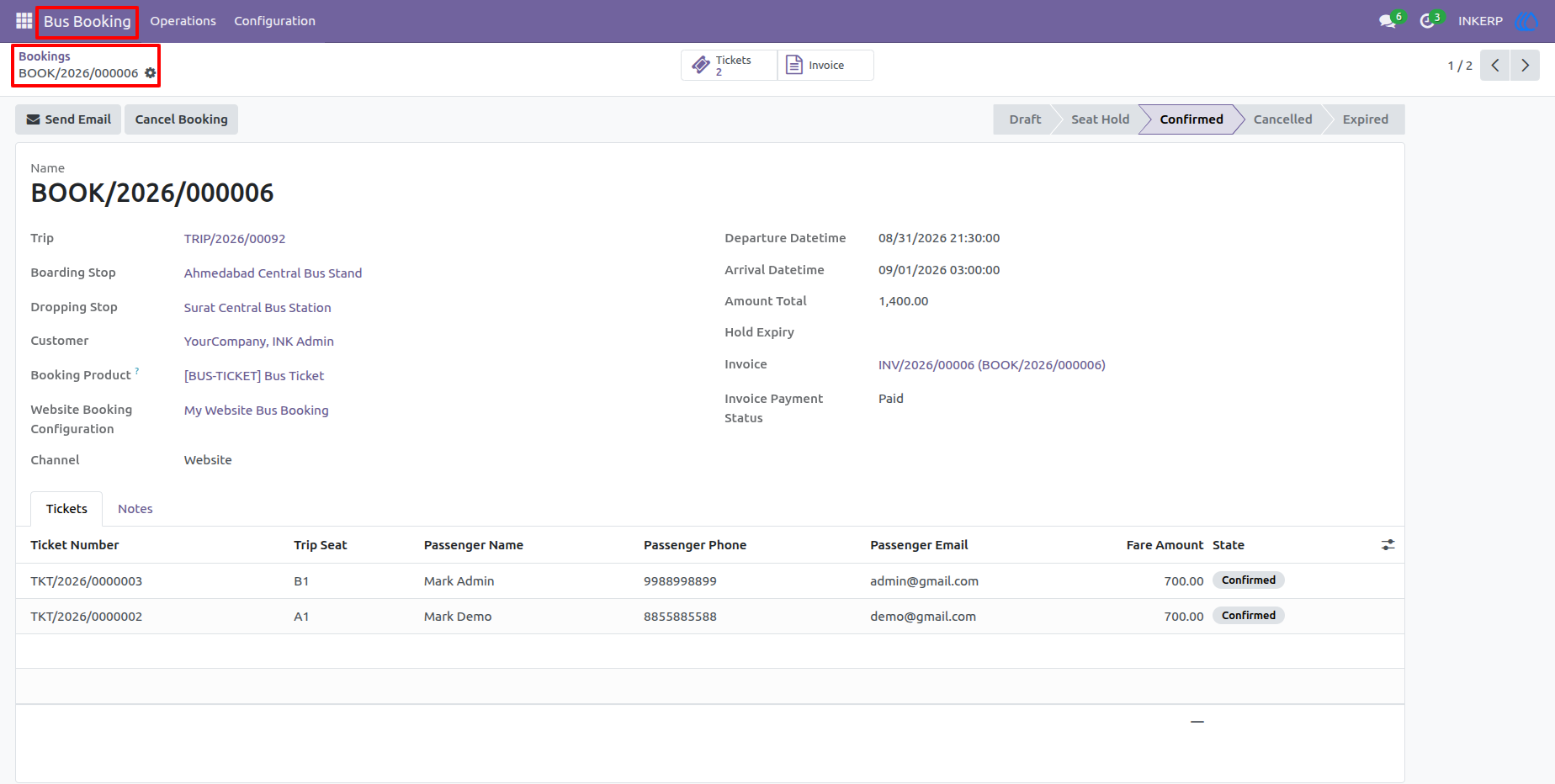Open [BUS-TICKET] Bus Ticket product link
The image size is (1555, 784).
pyautogui.click(x=254, y=376)
